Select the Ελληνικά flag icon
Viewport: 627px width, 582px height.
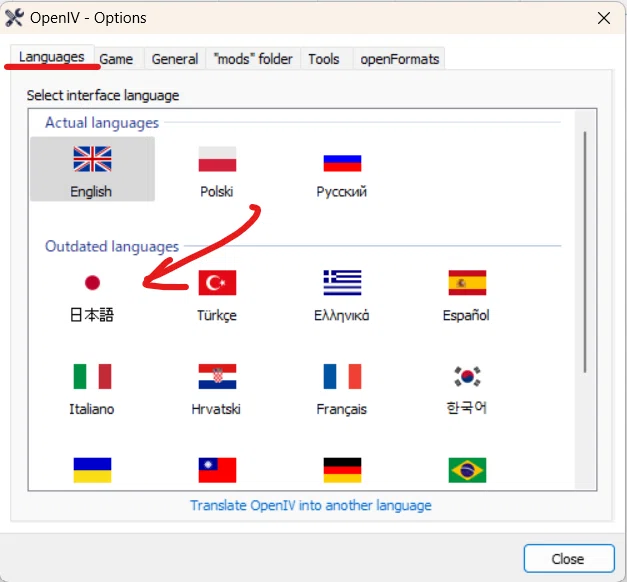(342, 283)
